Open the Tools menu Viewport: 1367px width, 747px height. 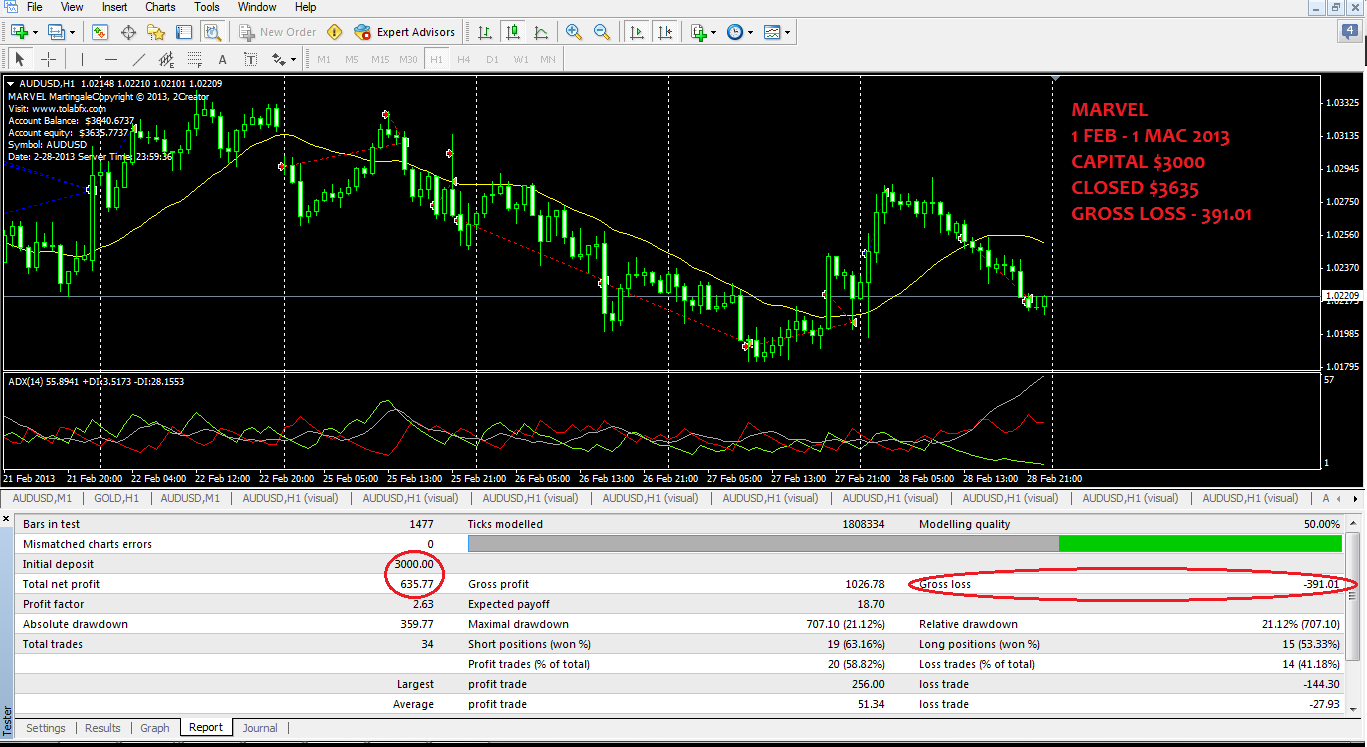coord(207,7)
